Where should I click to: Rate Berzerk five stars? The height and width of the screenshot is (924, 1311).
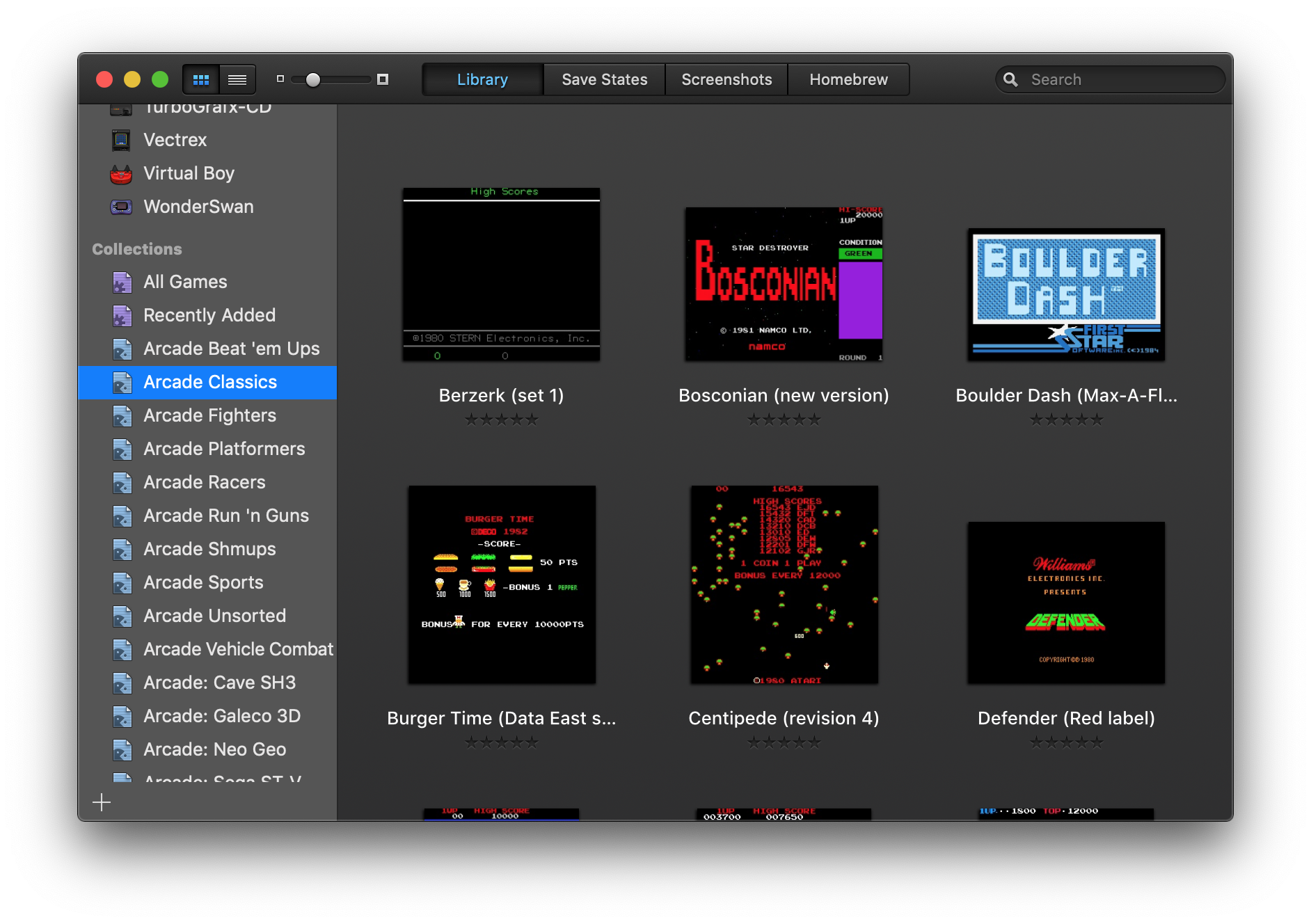point(533,420)
